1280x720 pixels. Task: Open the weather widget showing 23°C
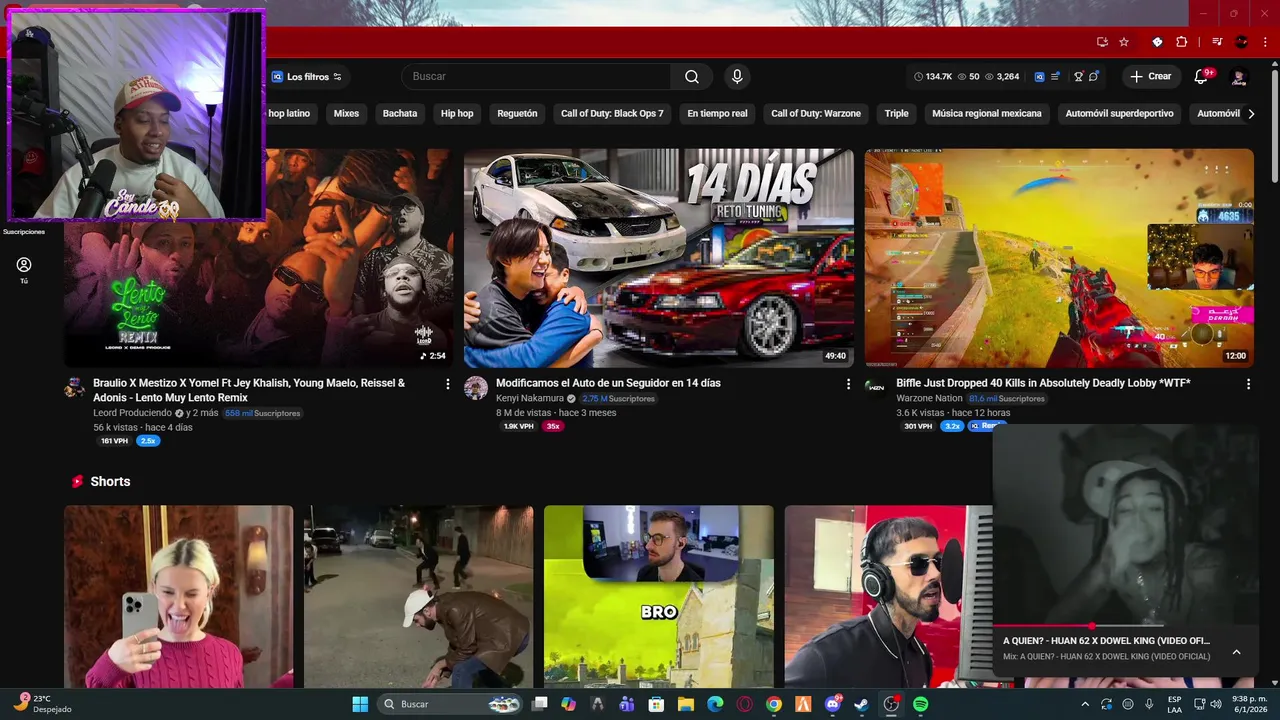click(x=44, y=704)
